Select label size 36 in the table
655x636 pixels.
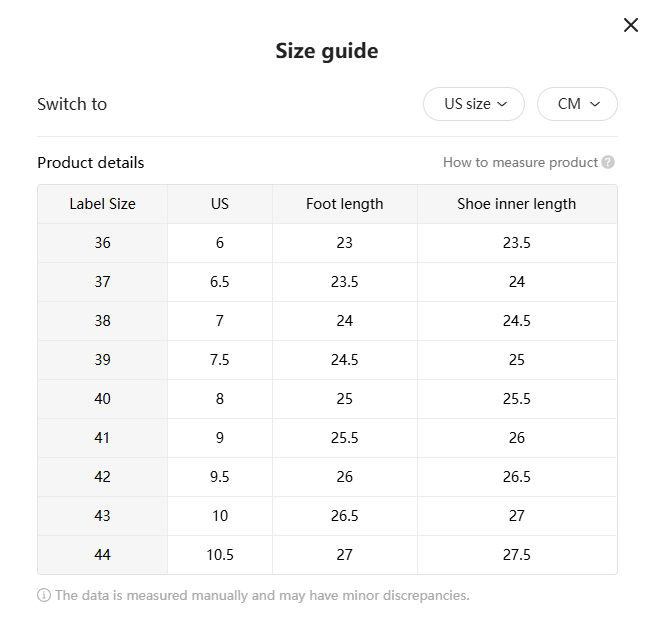[x=102, y=243]
